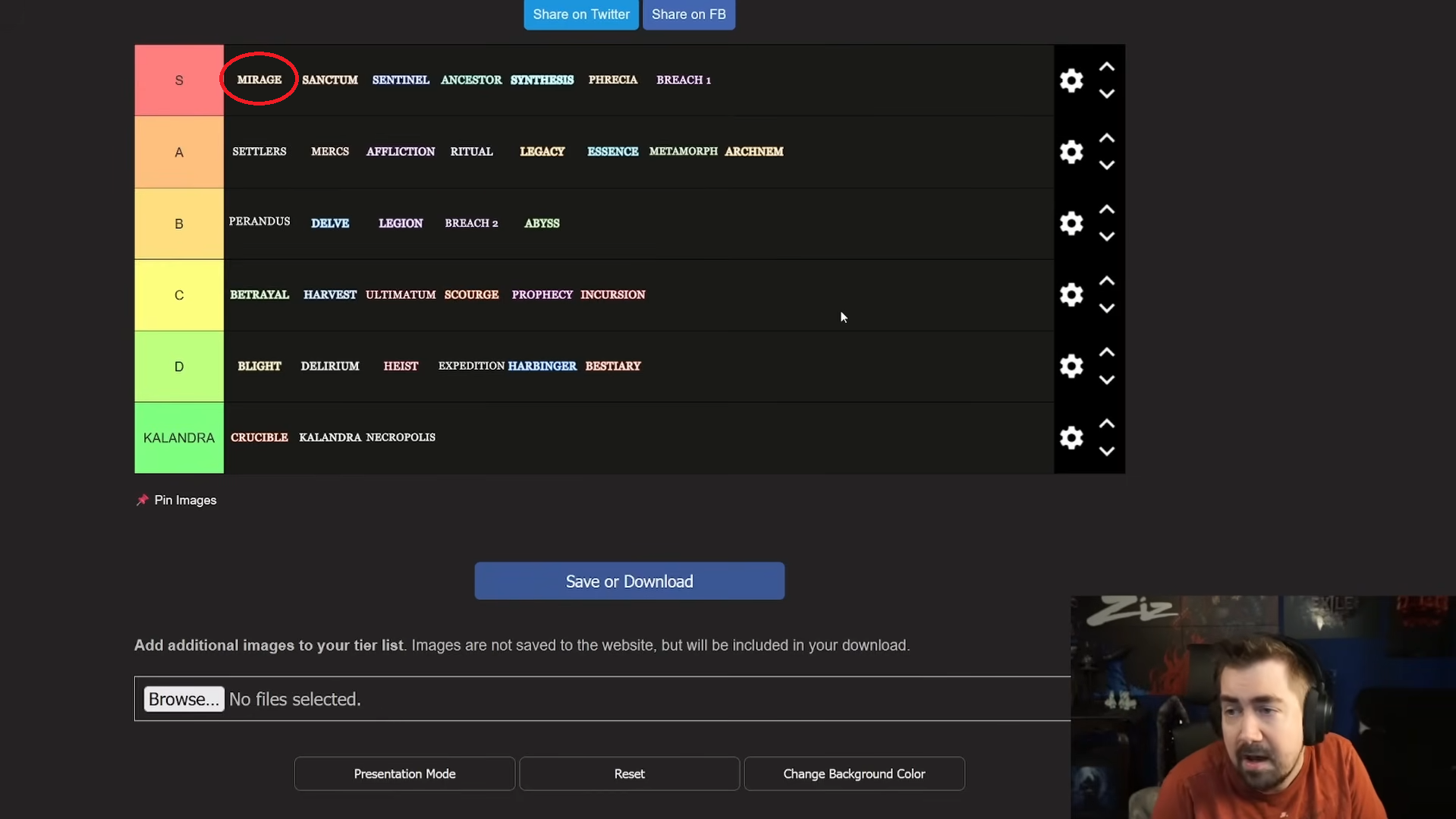Select the SENTINEL league tile

click(x=401, y=80)
